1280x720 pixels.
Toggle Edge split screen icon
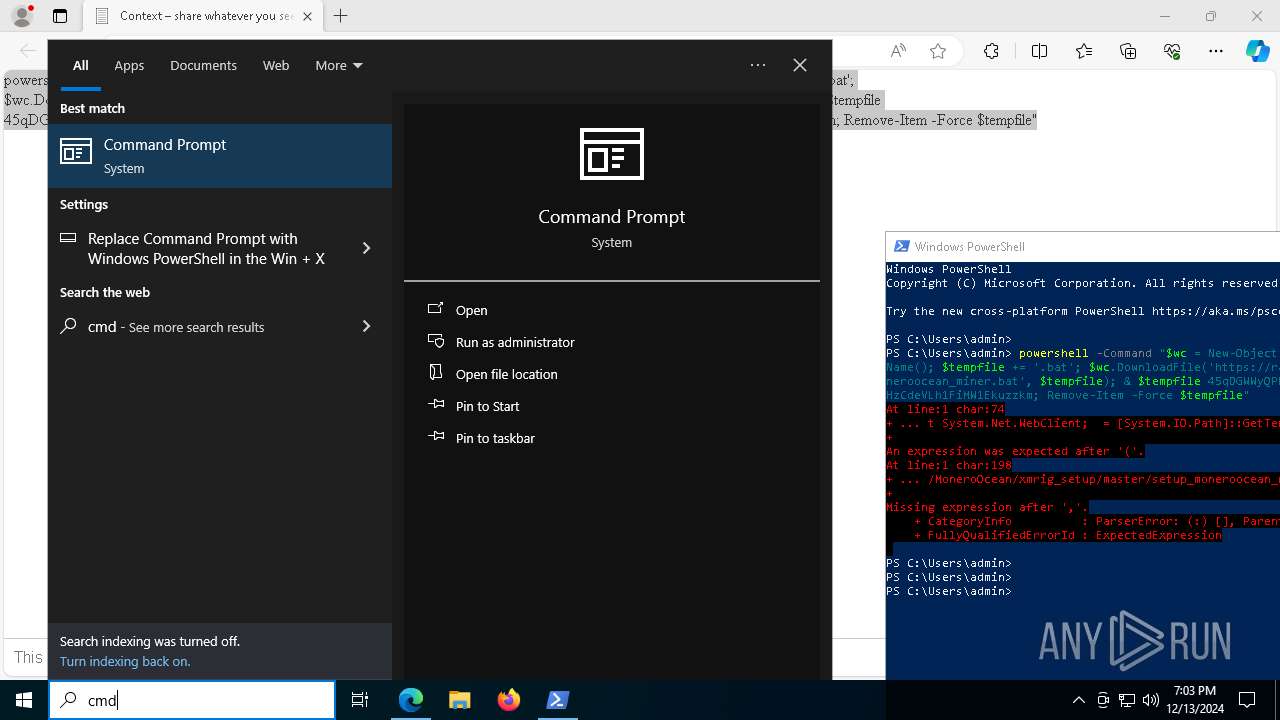coord(1039,51)
